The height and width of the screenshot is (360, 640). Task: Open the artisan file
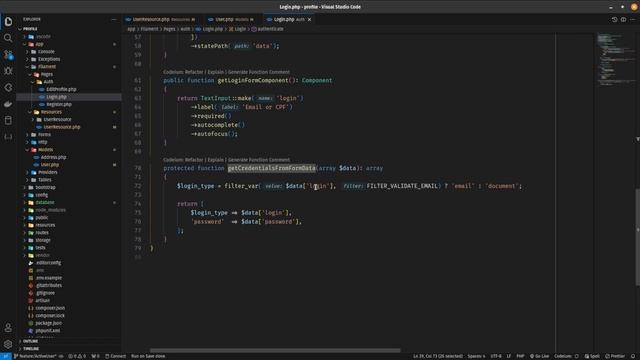[42, 300]
